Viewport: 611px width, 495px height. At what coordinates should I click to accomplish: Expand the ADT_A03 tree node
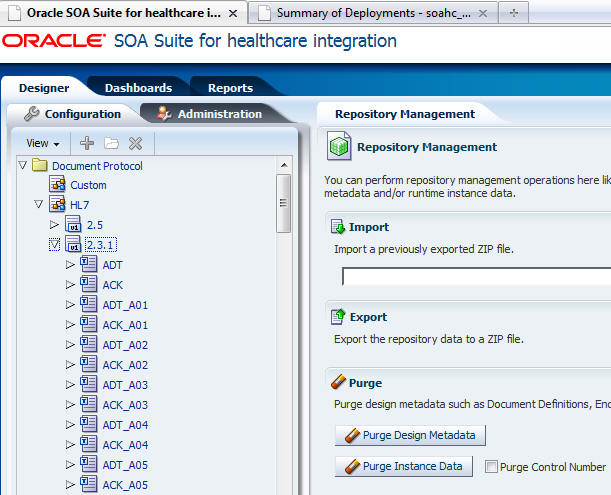tap(70, 385)
